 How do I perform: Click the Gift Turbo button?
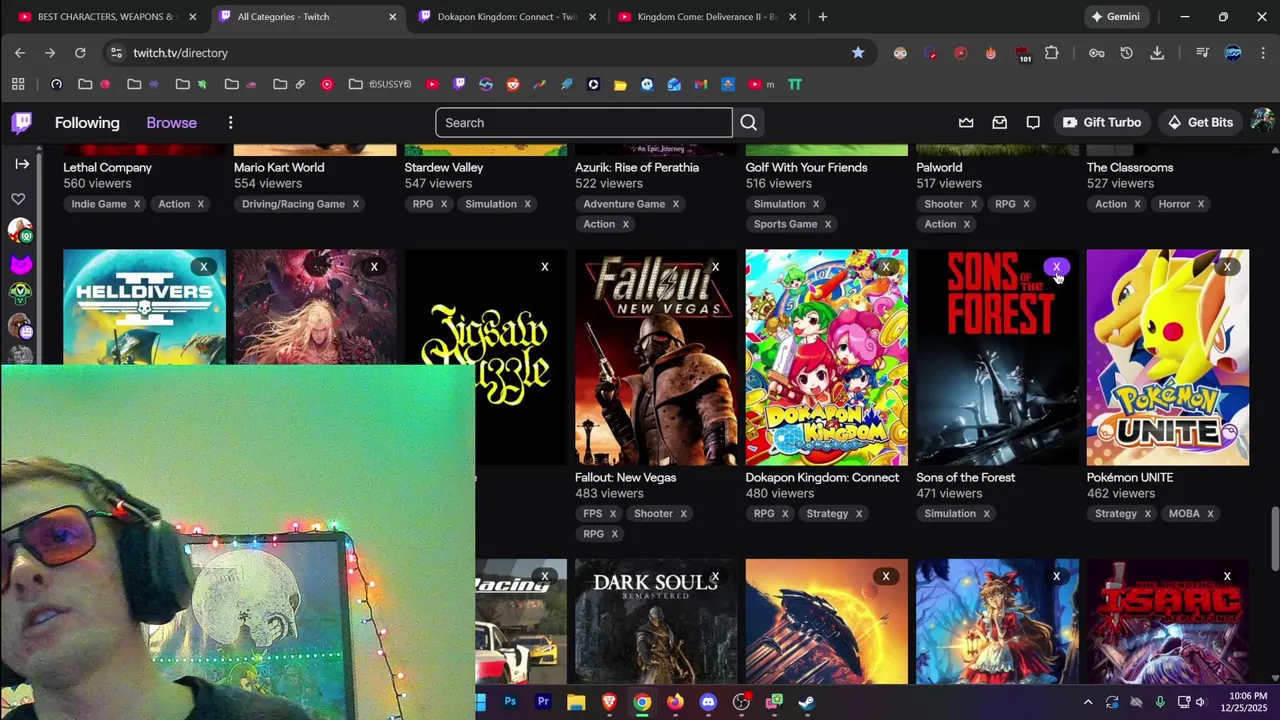coord(1101,122)
